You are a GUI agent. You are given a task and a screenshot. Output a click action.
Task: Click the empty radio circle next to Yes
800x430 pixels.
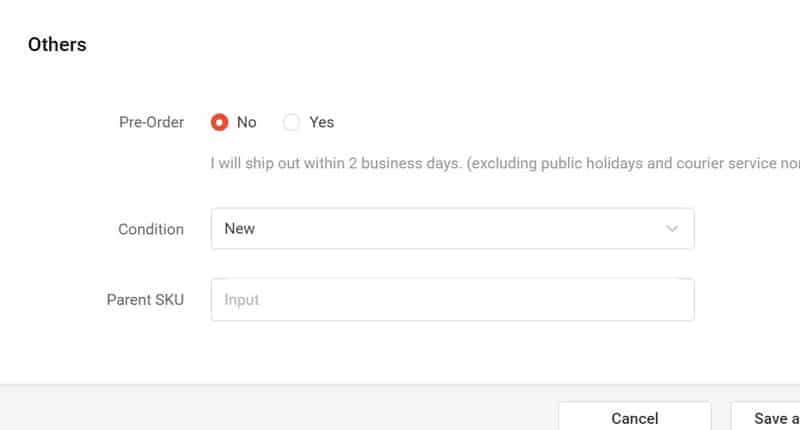[x=291, y=122]
